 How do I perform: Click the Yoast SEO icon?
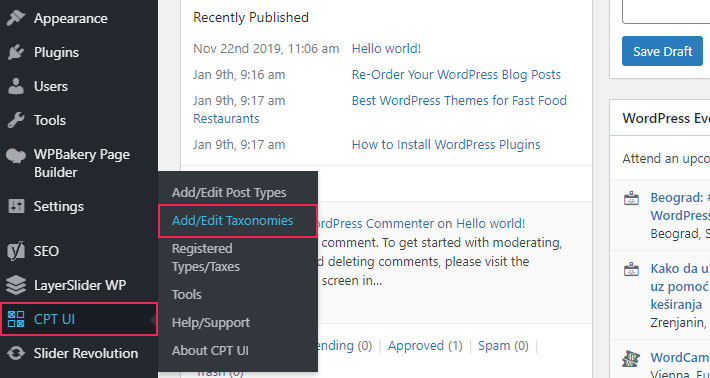coord(16,251)
